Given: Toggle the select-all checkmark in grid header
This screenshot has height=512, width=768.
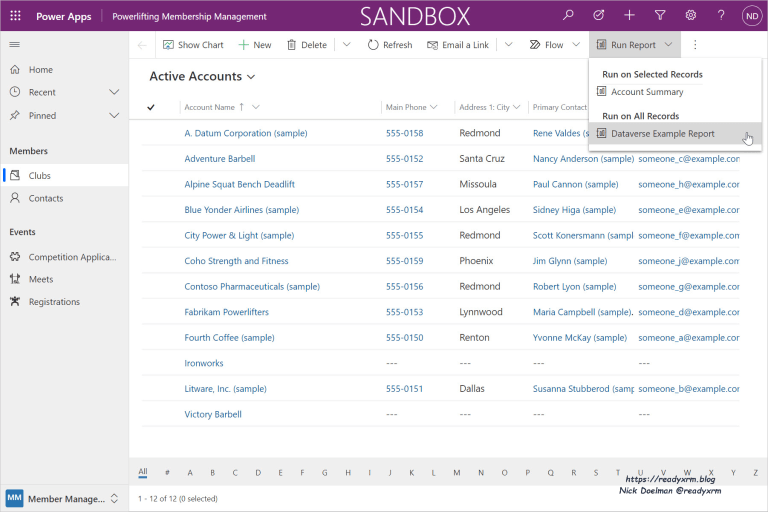Looking at the screenshot, I should (151, 107).
